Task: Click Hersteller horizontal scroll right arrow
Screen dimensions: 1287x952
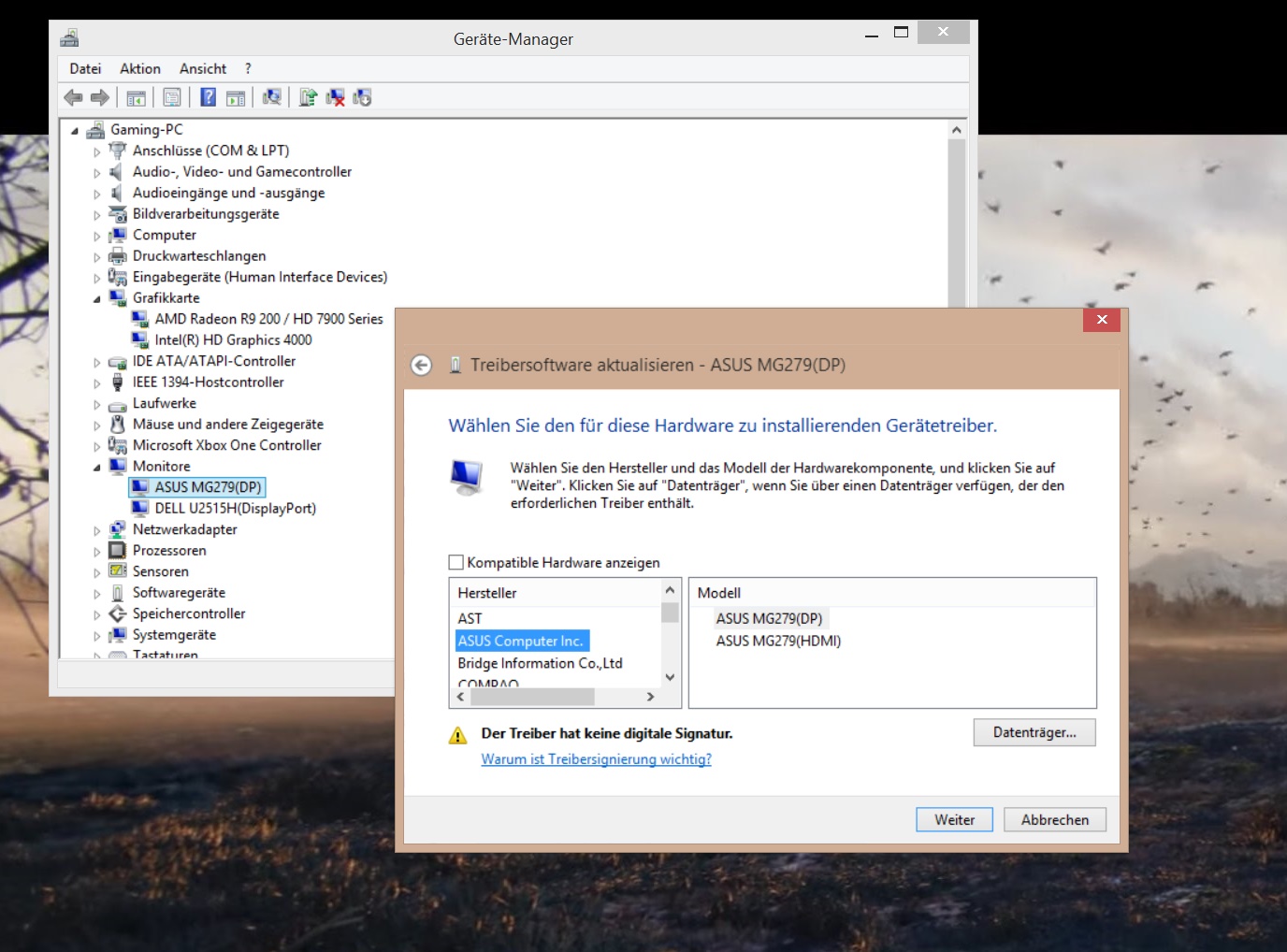Action: coord(650,697)
